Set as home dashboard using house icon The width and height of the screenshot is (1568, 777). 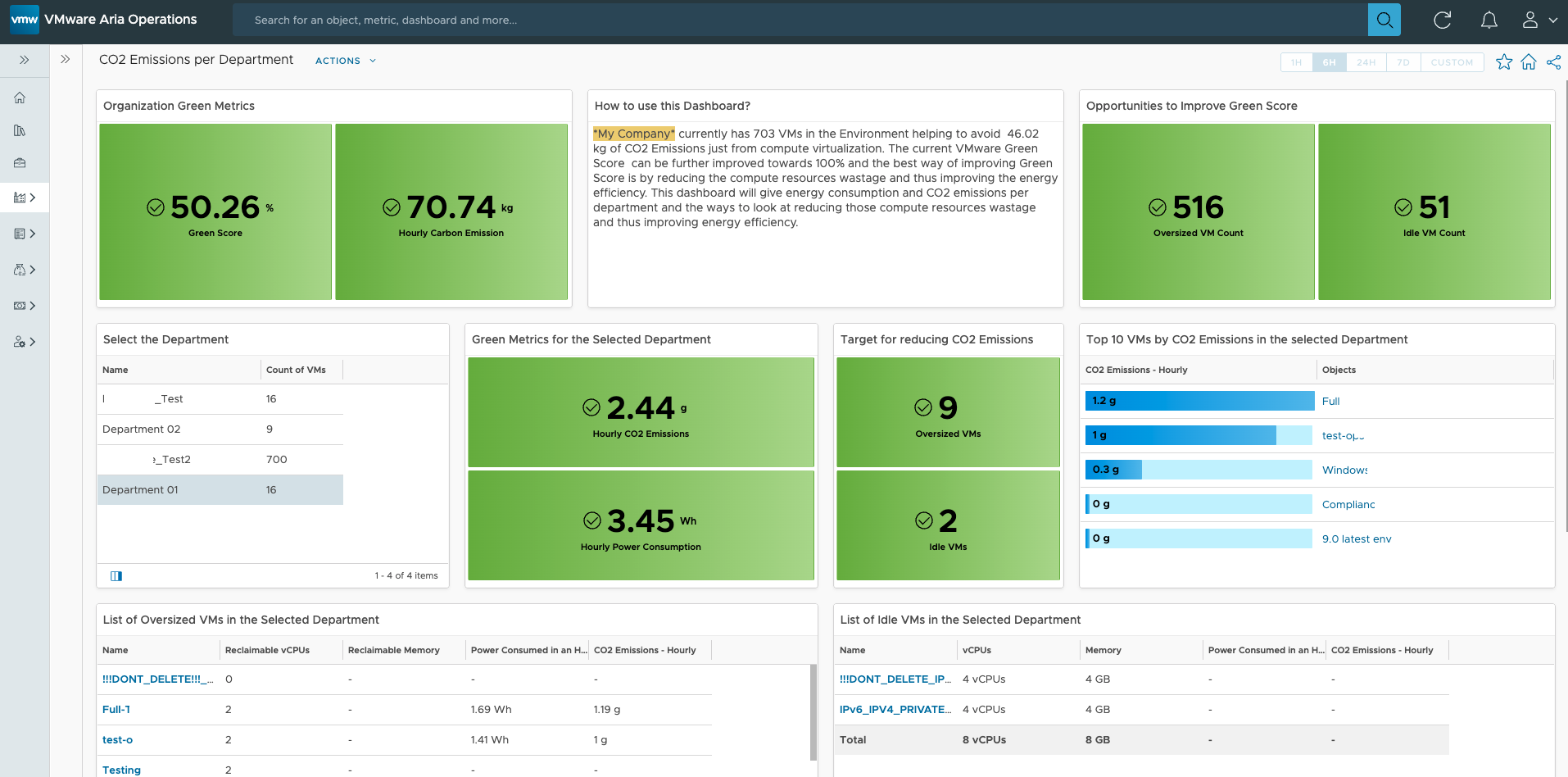[x=1528, y=62]
